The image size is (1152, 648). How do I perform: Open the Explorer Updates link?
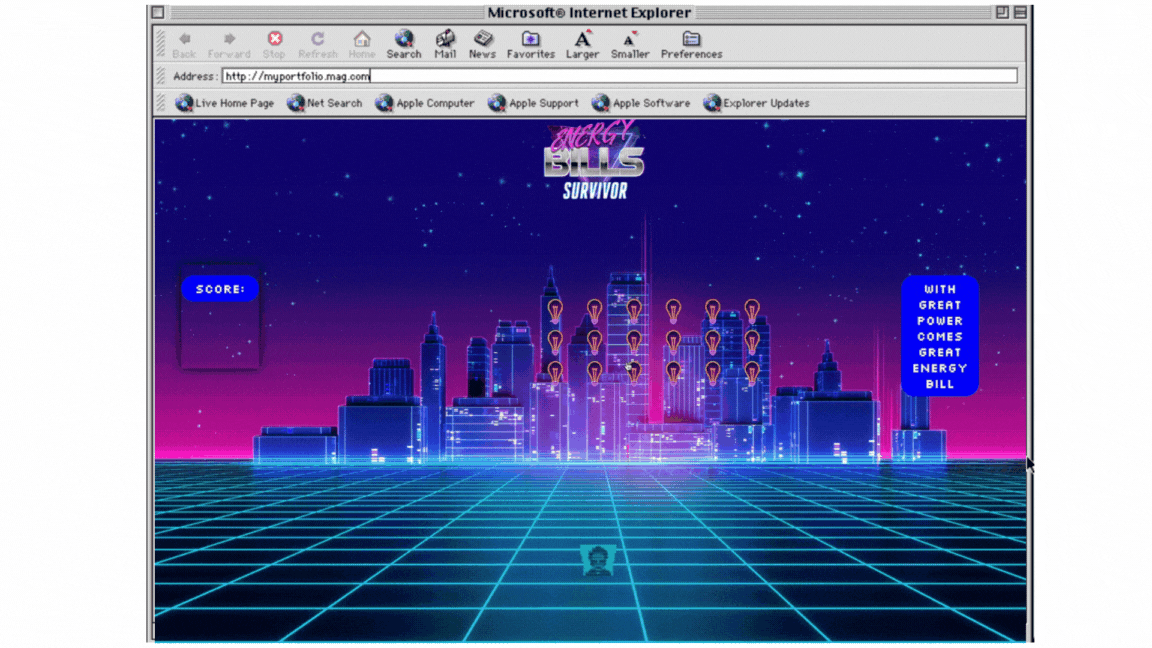pos(756,103)
